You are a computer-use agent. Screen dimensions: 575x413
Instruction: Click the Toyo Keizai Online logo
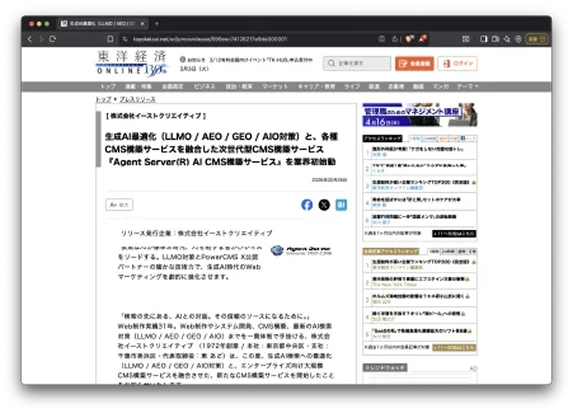(x=132, y=63)
